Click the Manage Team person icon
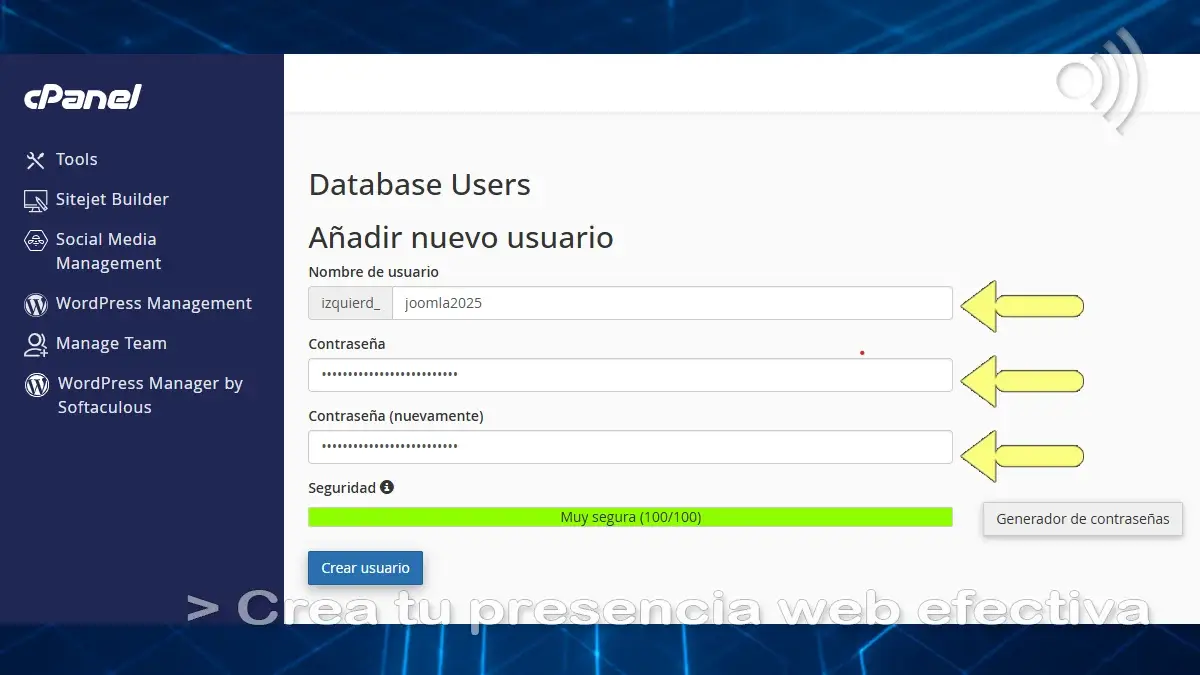The width and height of the screenshot is (1200, 675). 36,344
